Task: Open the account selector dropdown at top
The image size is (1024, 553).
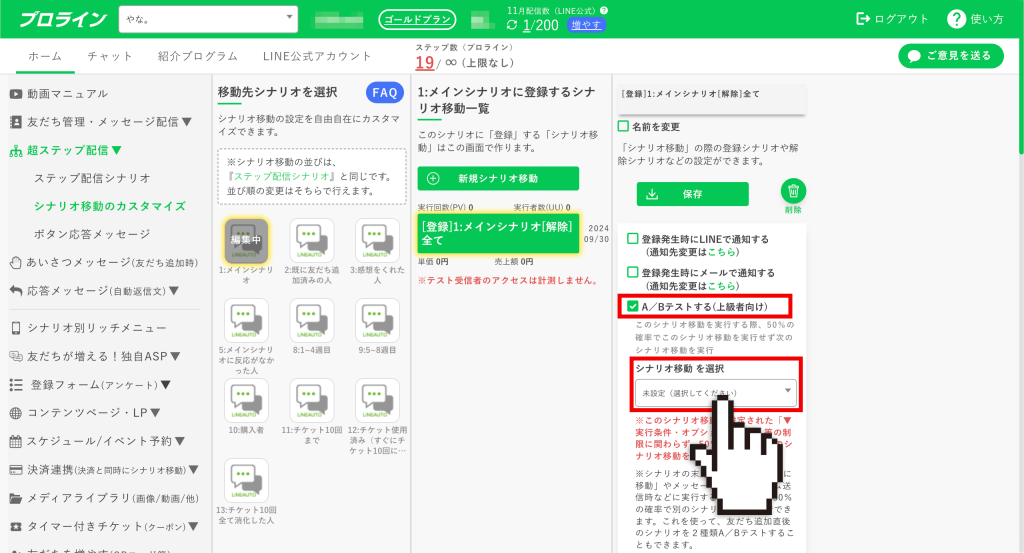Action: (x=208, y=19)
